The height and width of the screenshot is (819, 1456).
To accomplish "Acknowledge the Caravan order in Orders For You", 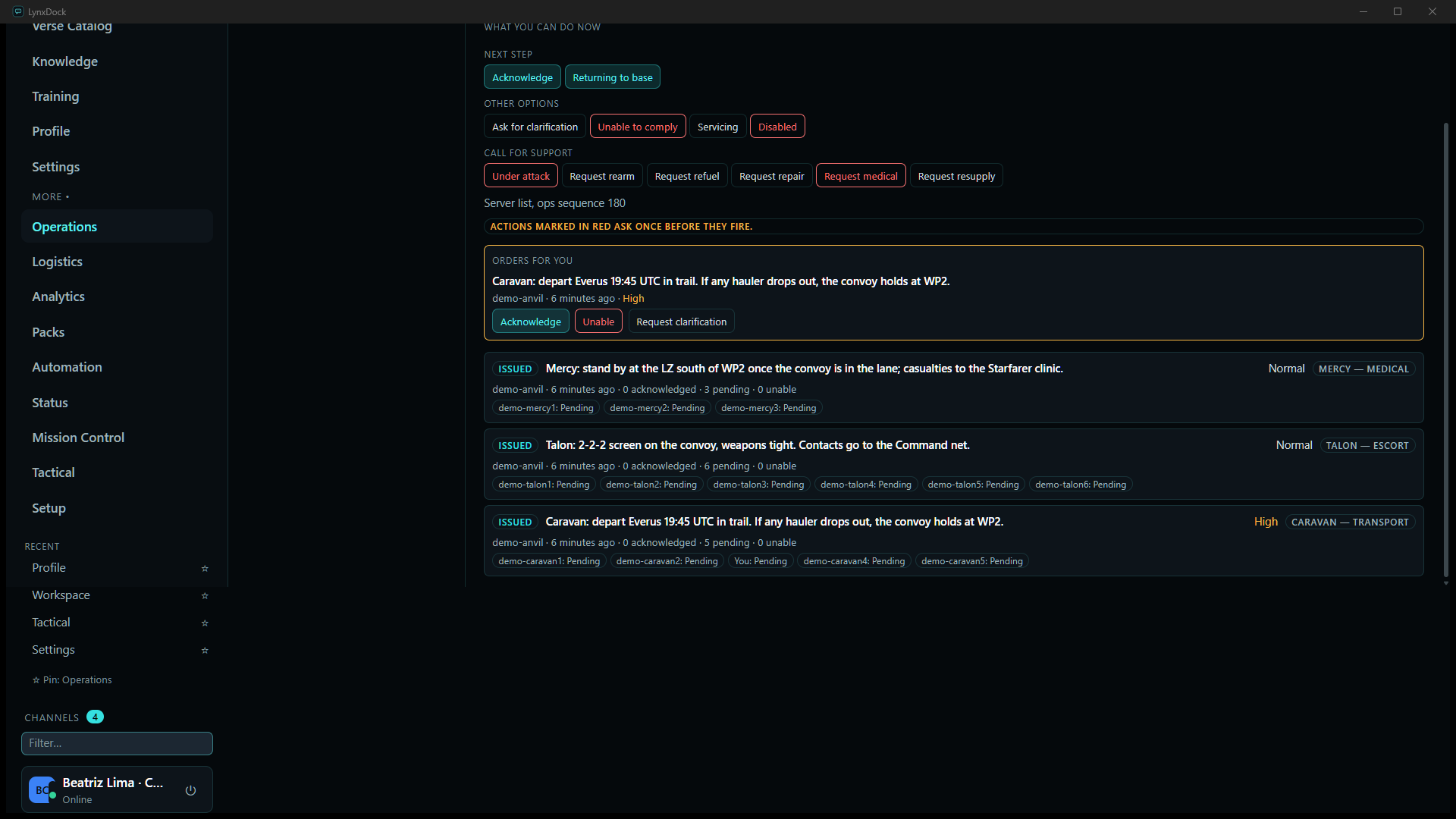I will 531,322.
